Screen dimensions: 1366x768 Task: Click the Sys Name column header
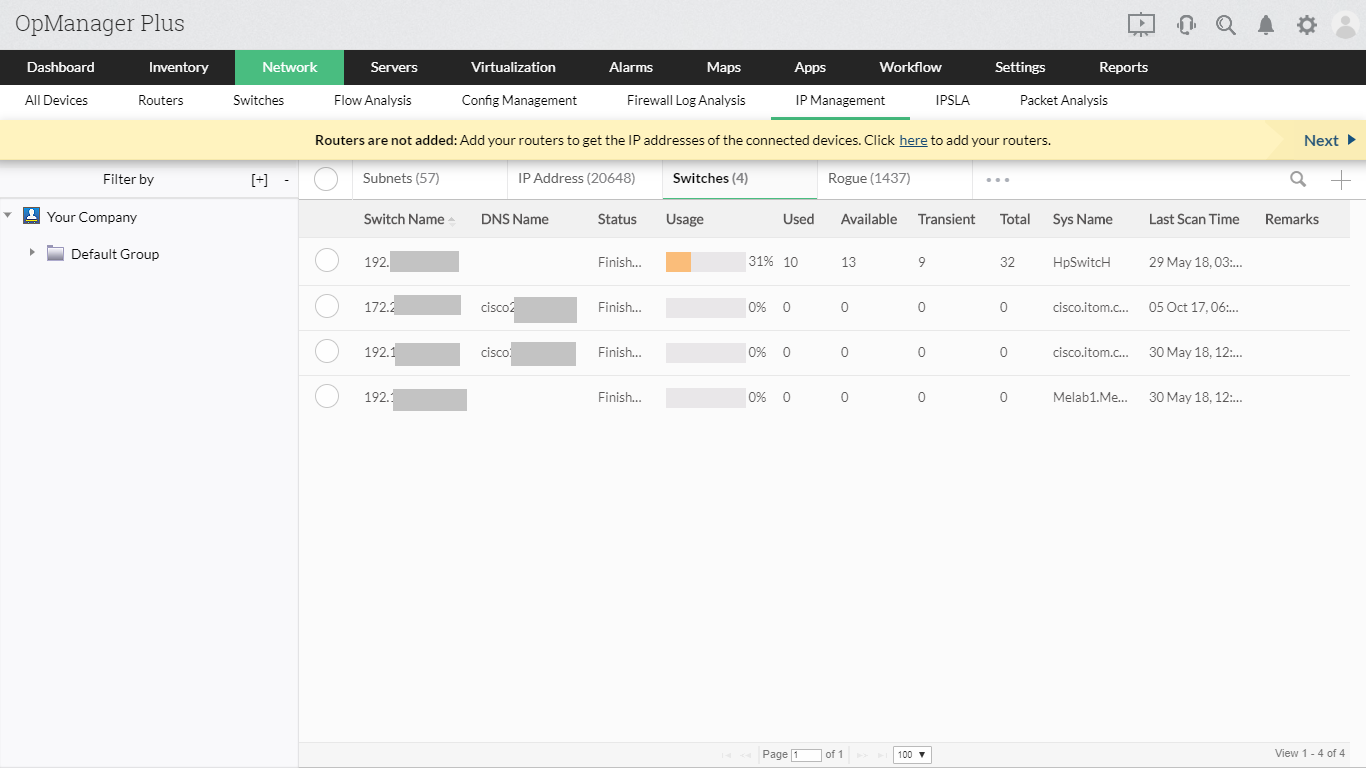(1083, 219)
